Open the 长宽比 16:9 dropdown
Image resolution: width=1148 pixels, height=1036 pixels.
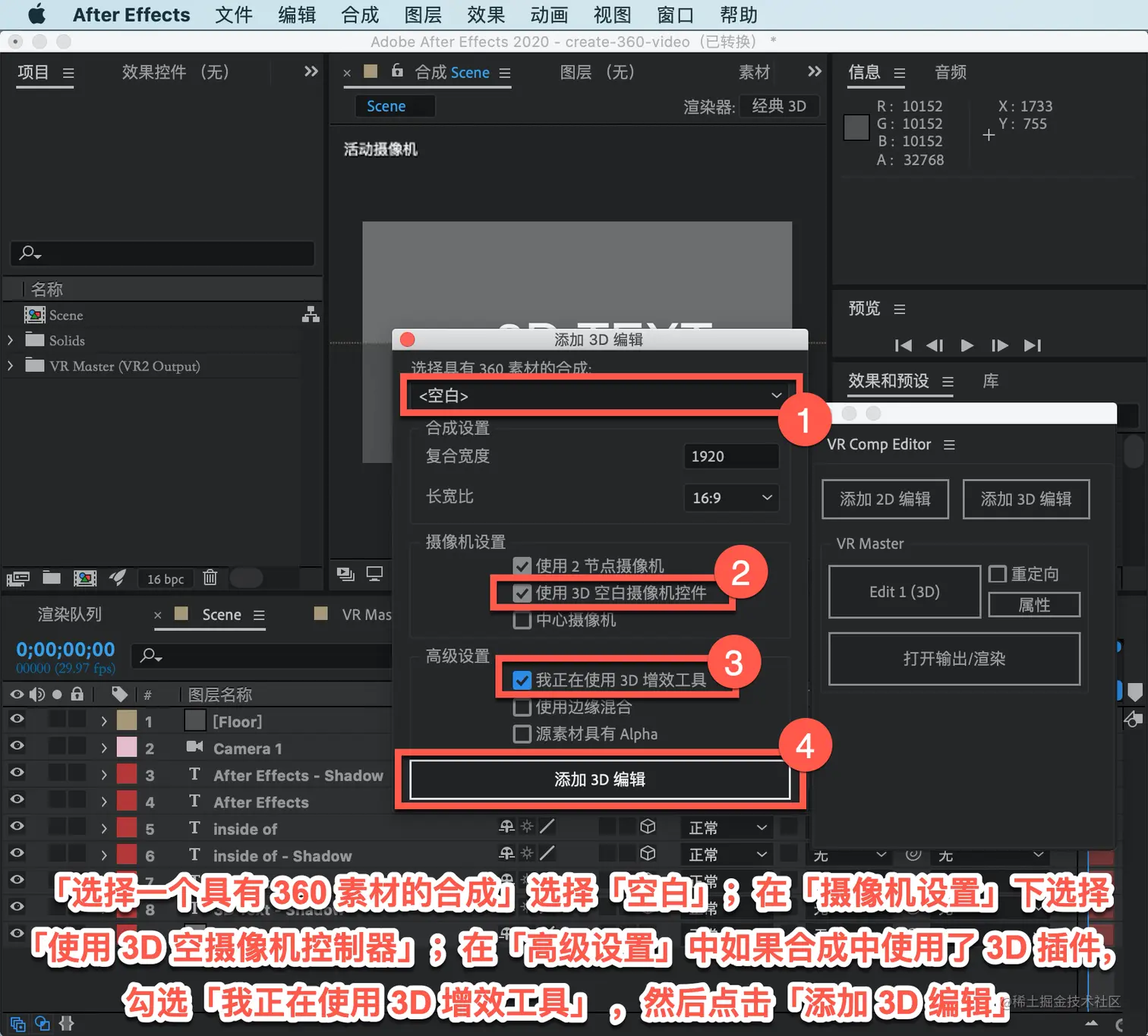coord(731,498)
